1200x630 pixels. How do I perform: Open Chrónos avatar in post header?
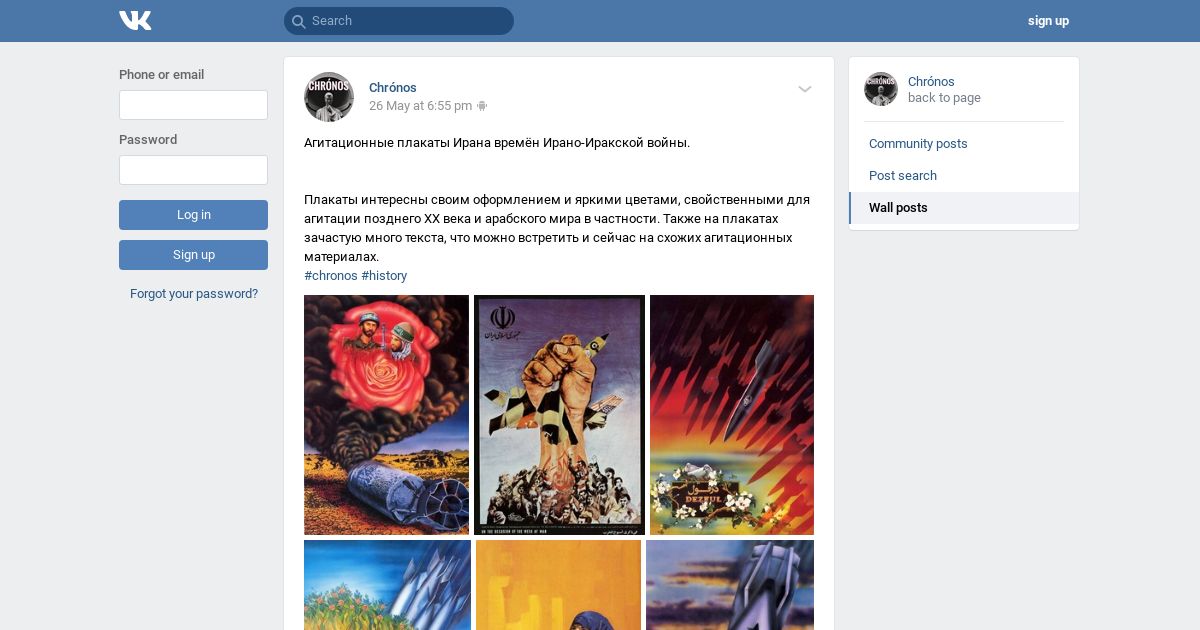[x=329, y=97]
